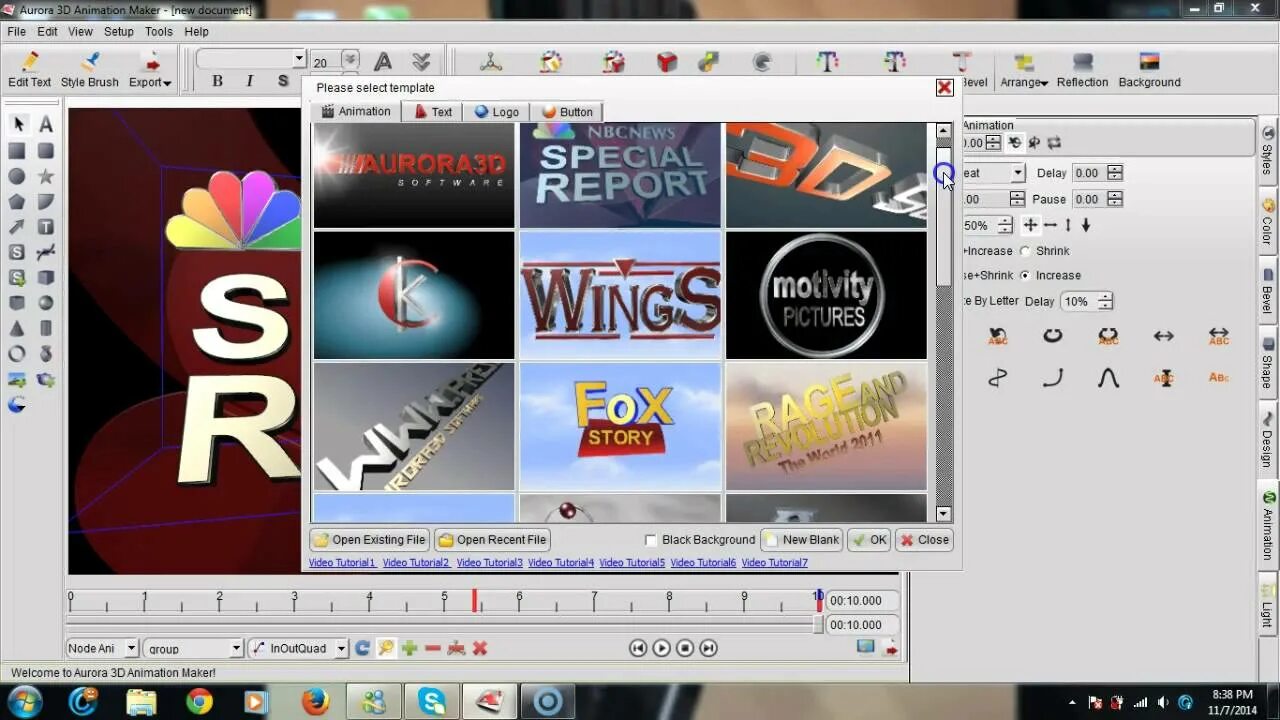The width and height of the screenshot is (1280, 720).
Task: Pick the pentagon shape tool
Action: pyautogui.click(x=18, y=202)
